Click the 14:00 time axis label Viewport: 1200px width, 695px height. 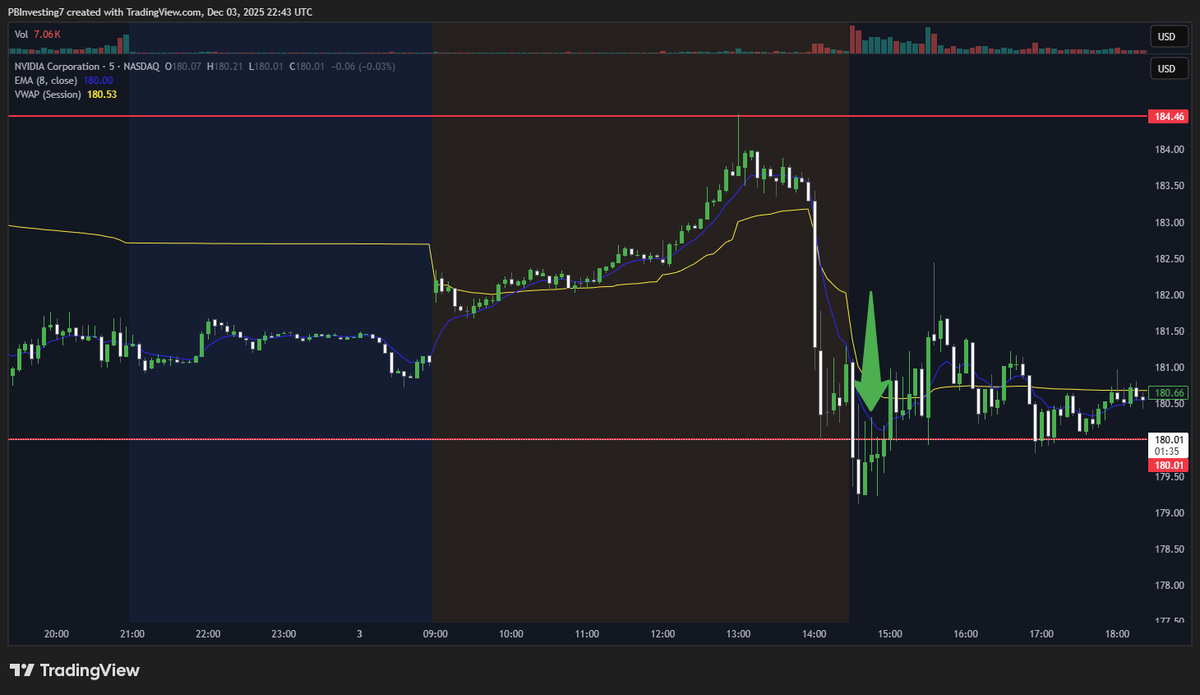pyautogui.click(x=814, y=634)
